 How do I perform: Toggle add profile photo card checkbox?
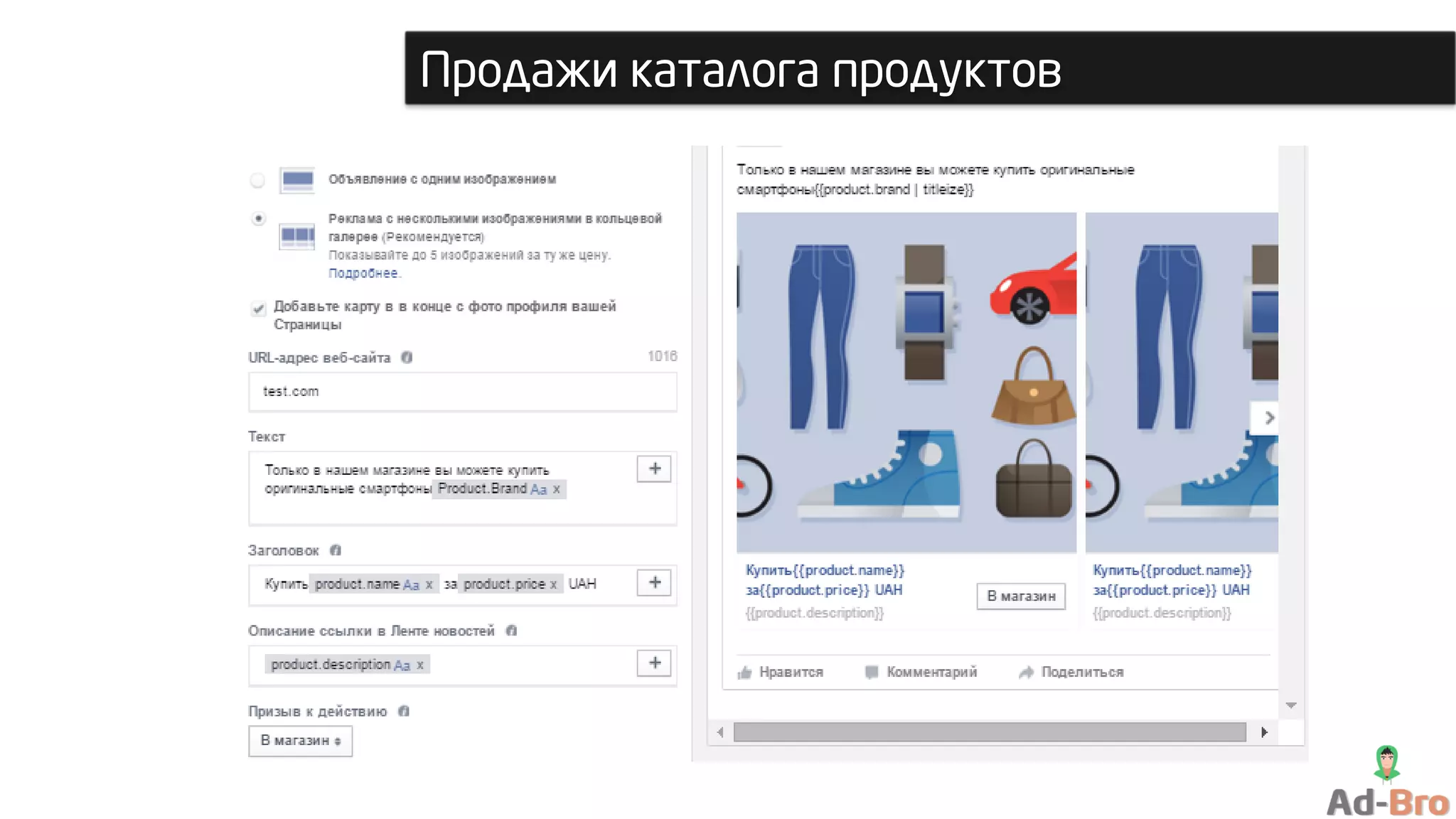258,309
